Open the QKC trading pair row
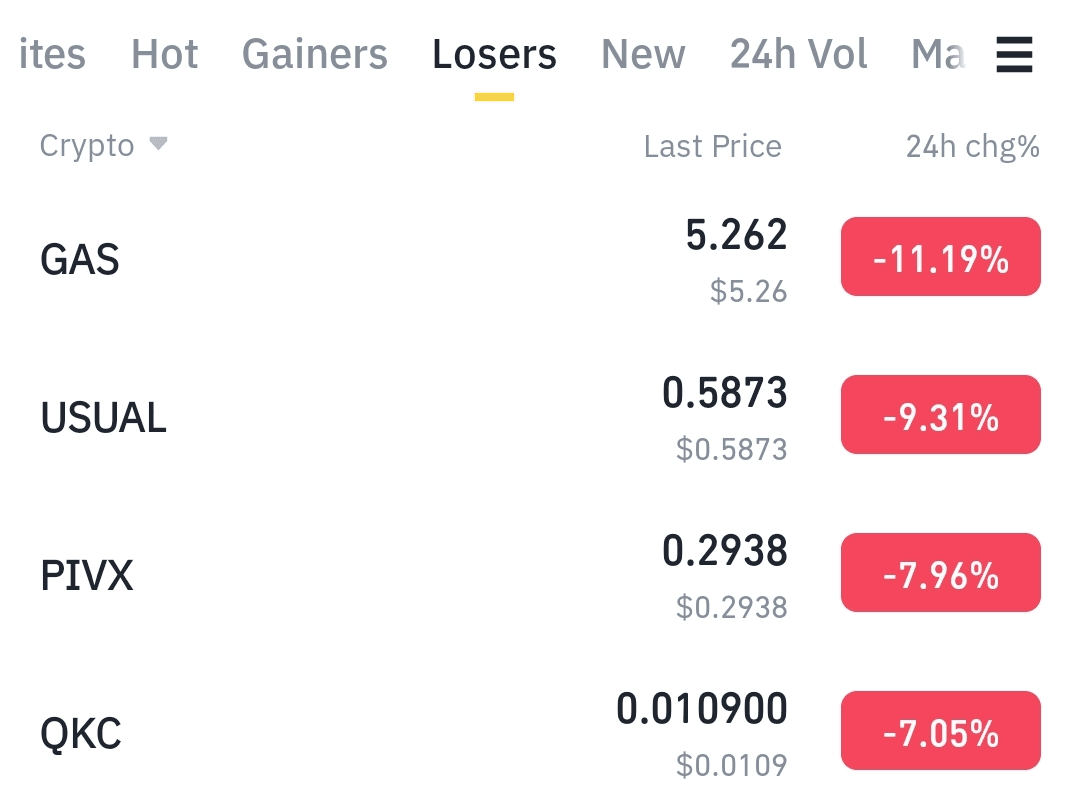The image size is (1080, 810). click(540, 732)
